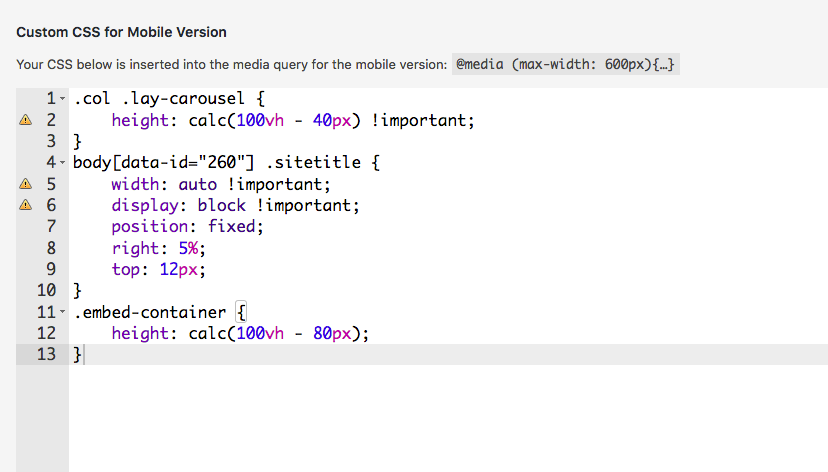Click line number 10 in the gutter
Screen dimensions: 828x472
46,291
